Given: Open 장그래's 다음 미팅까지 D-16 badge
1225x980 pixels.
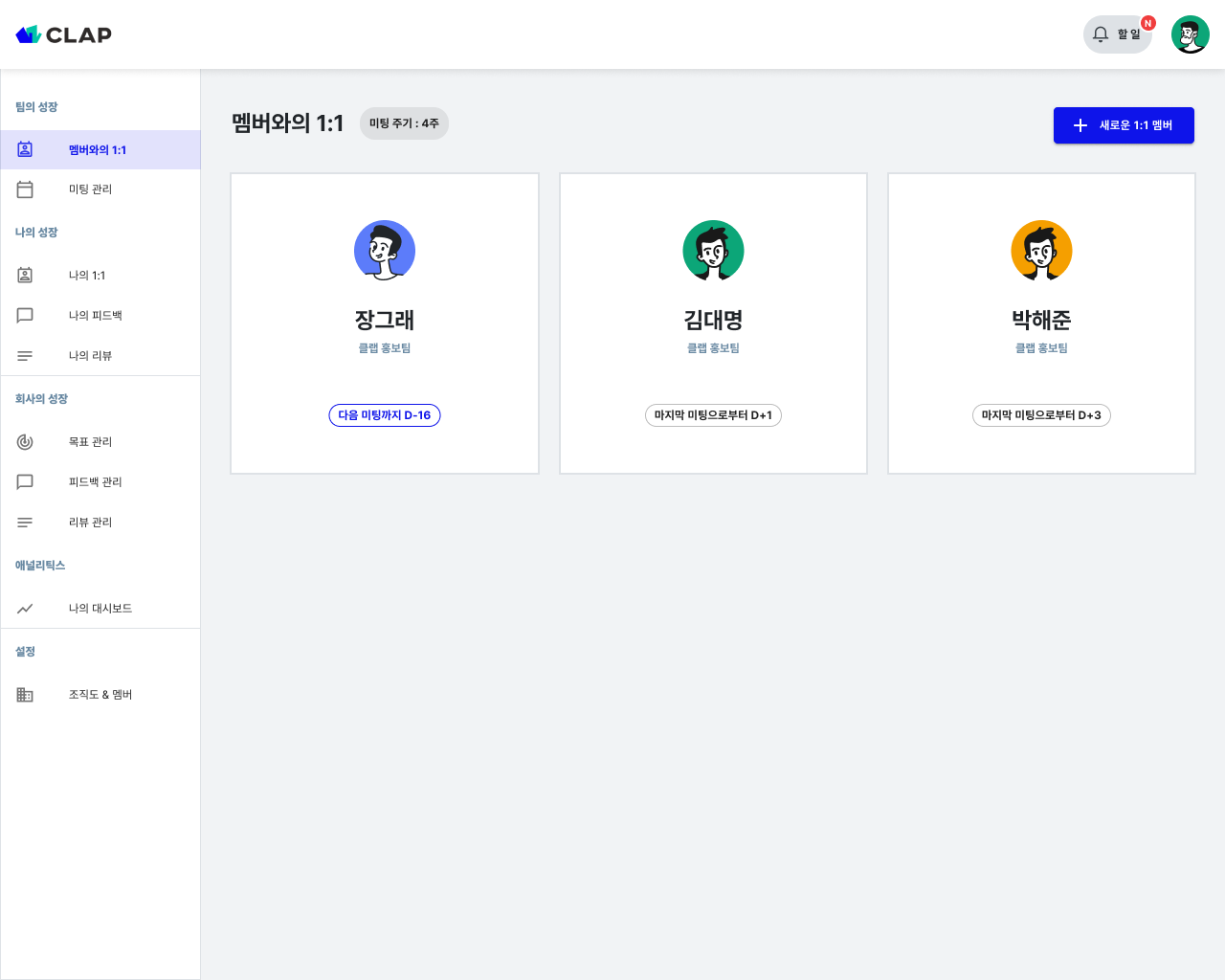Looking at the screenshot, I should click(x=385, y=414).
